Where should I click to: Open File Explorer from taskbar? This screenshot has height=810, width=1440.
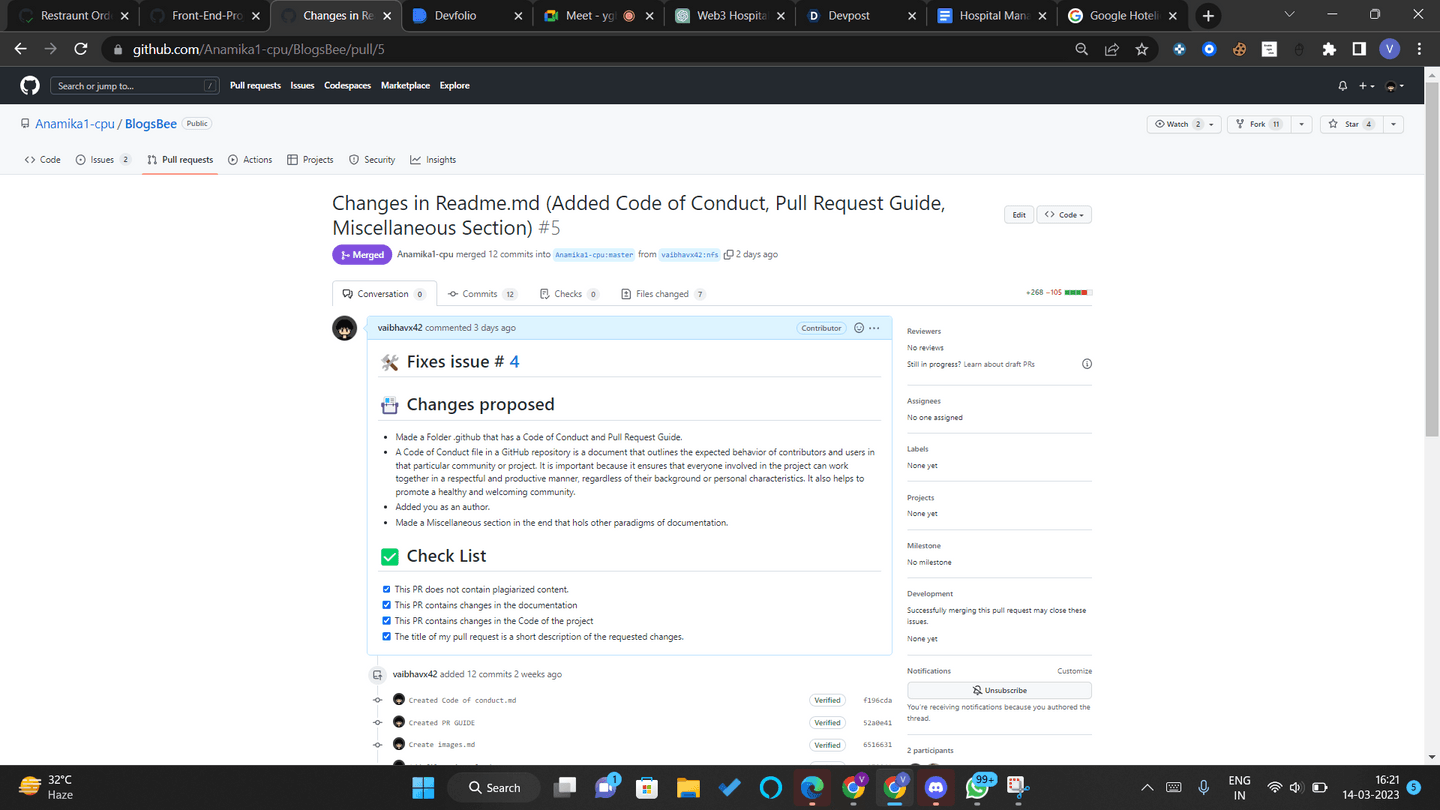pos(688,788)
